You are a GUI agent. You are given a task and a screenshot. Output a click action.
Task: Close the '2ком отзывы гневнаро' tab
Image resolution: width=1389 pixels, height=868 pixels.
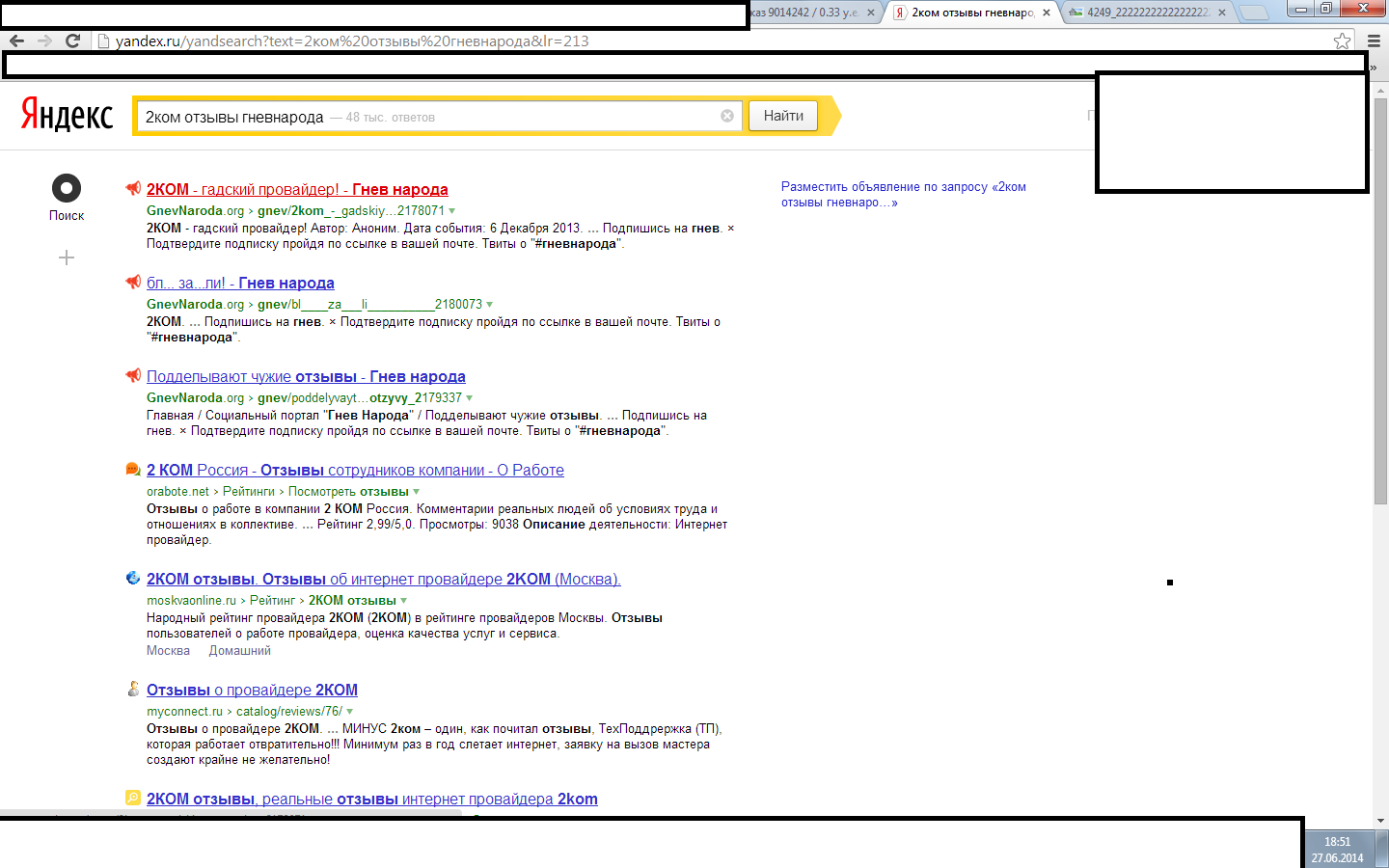point(1047,13)
